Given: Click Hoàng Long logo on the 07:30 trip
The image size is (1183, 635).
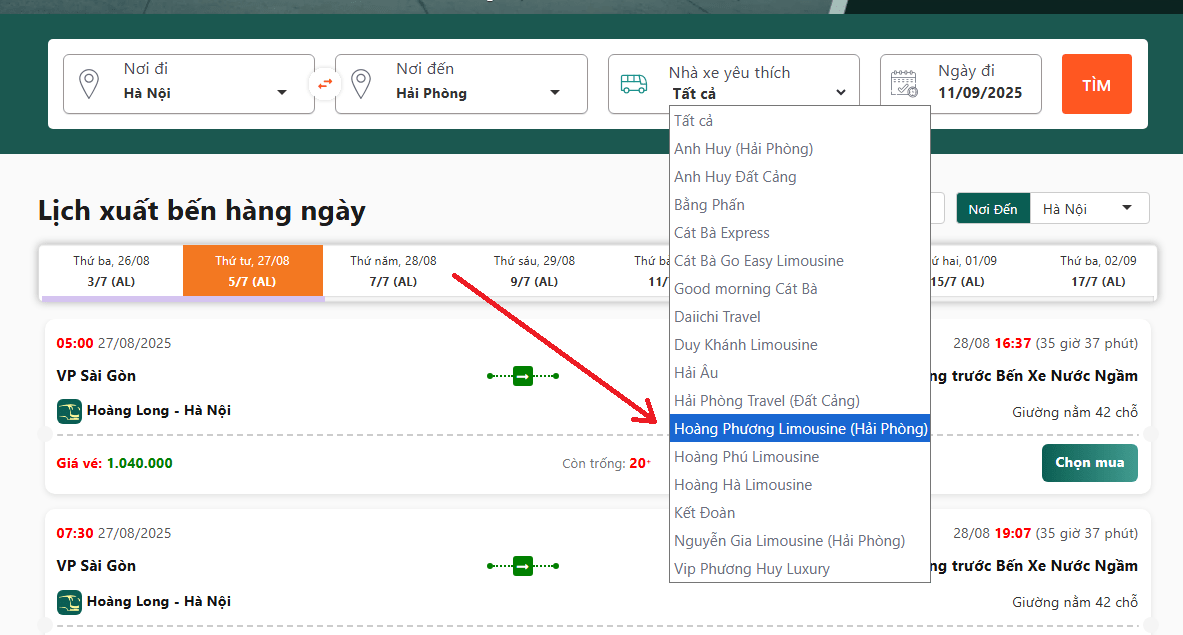Looking at the screenshot, I should pos(69,602).
